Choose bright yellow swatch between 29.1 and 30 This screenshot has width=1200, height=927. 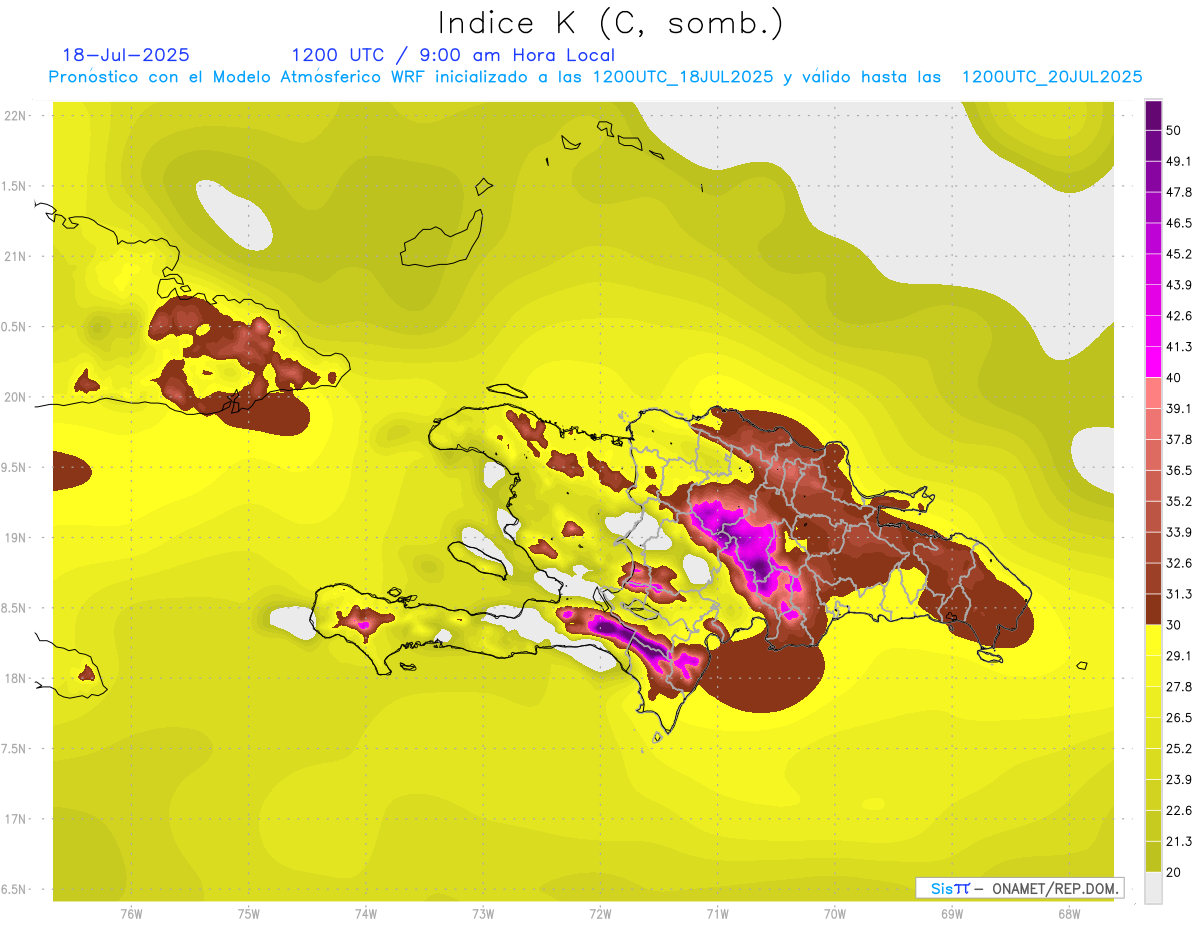[x=1153, y=639]
